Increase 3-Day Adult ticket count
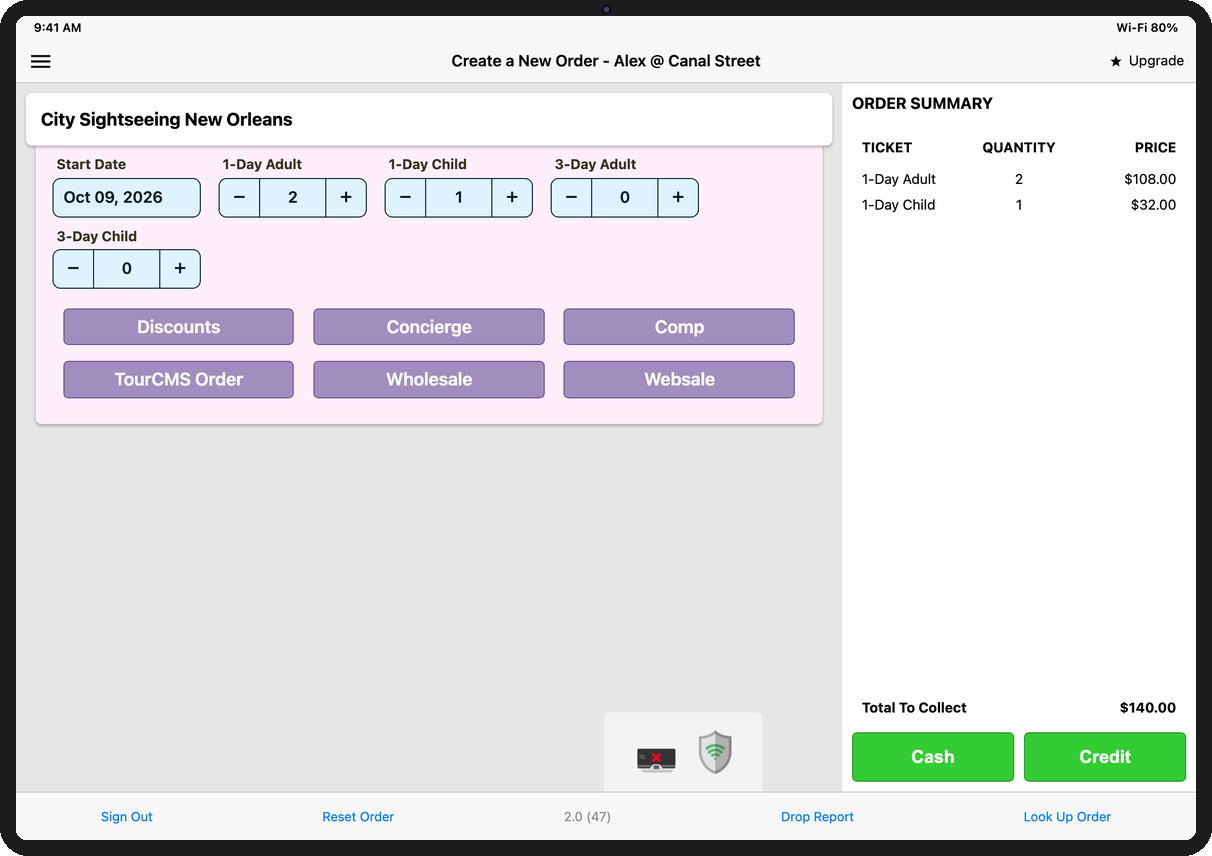The image size is (1212, 856). (678, 198)
